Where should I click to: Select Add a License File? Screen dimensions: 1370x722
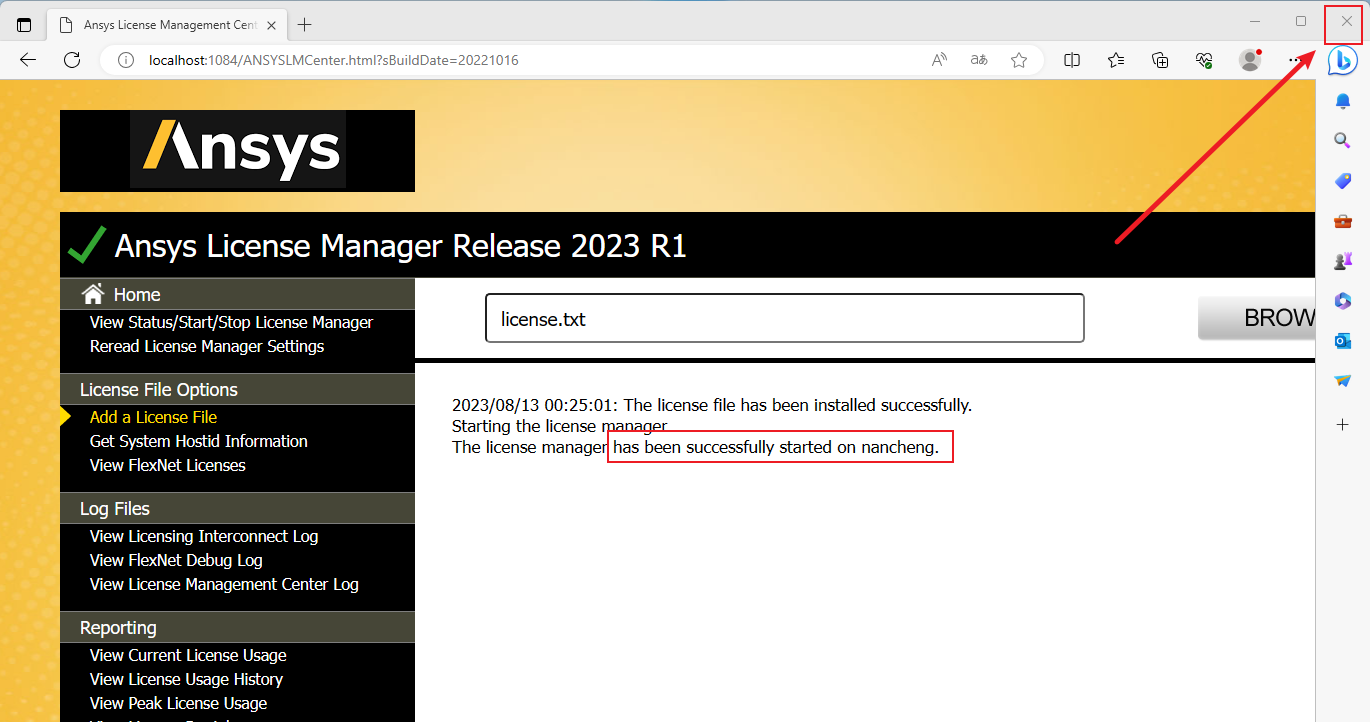[153, 417]
